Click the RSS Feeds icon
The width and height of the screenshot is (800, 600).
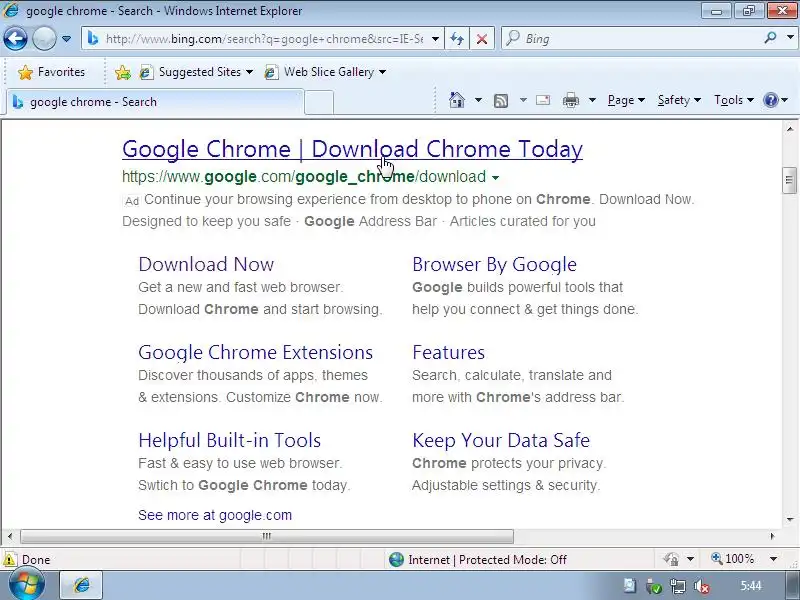click(501, 101)
